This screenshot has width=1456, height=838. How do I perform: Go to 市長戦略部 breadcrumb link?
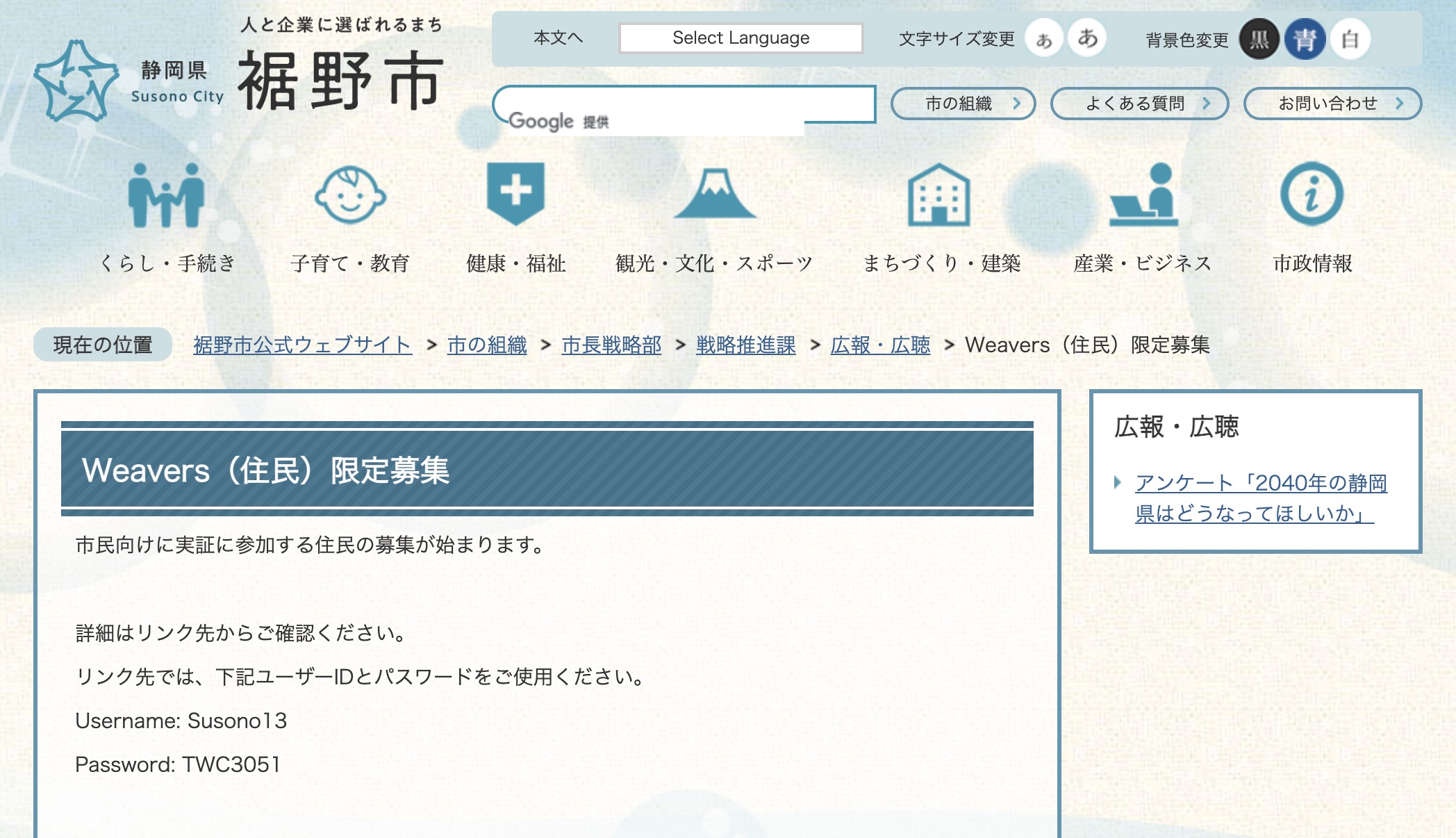[x=611, y=345]
